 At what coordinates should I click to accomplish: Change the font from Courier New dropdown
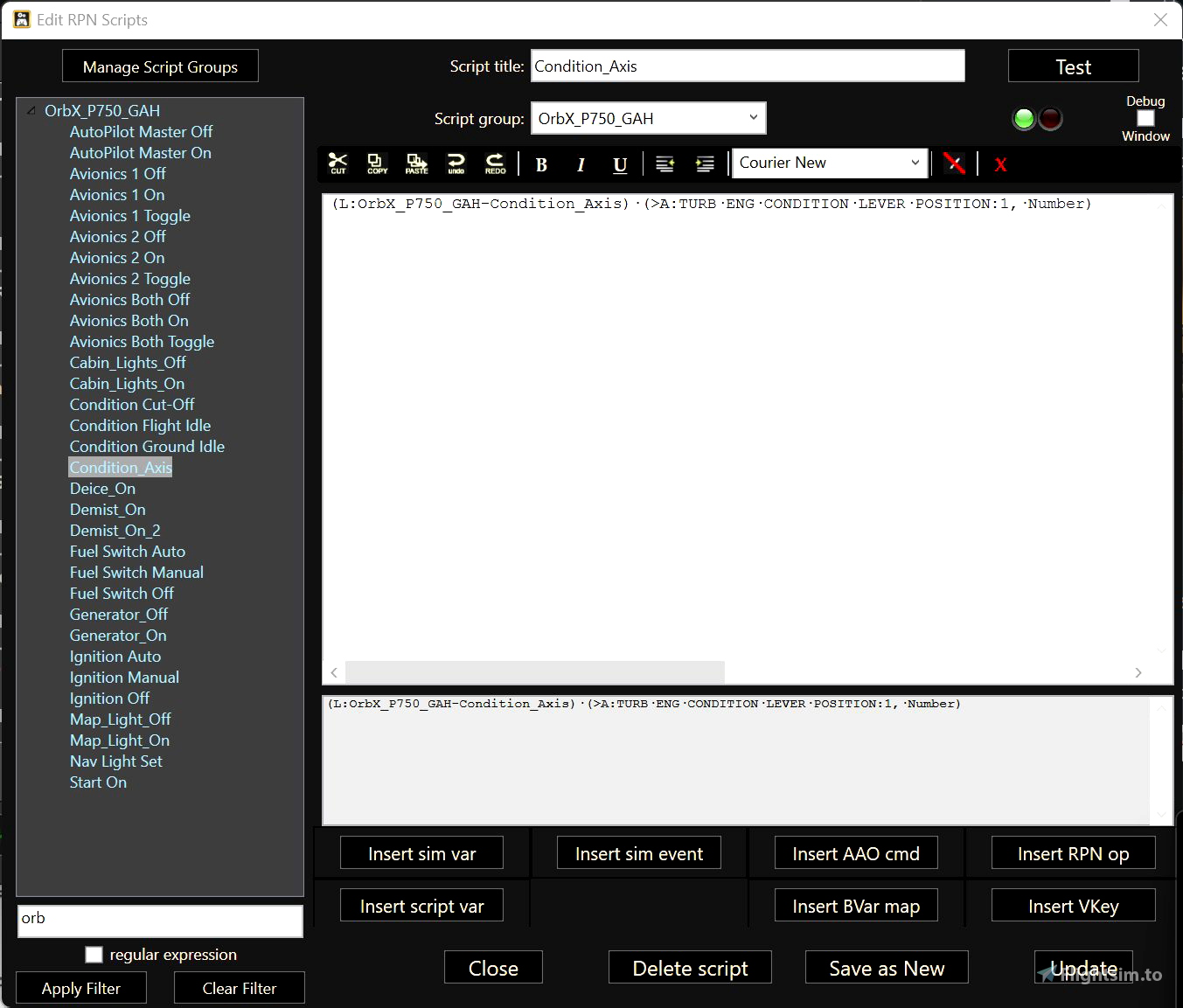click(x=912, y=163)
